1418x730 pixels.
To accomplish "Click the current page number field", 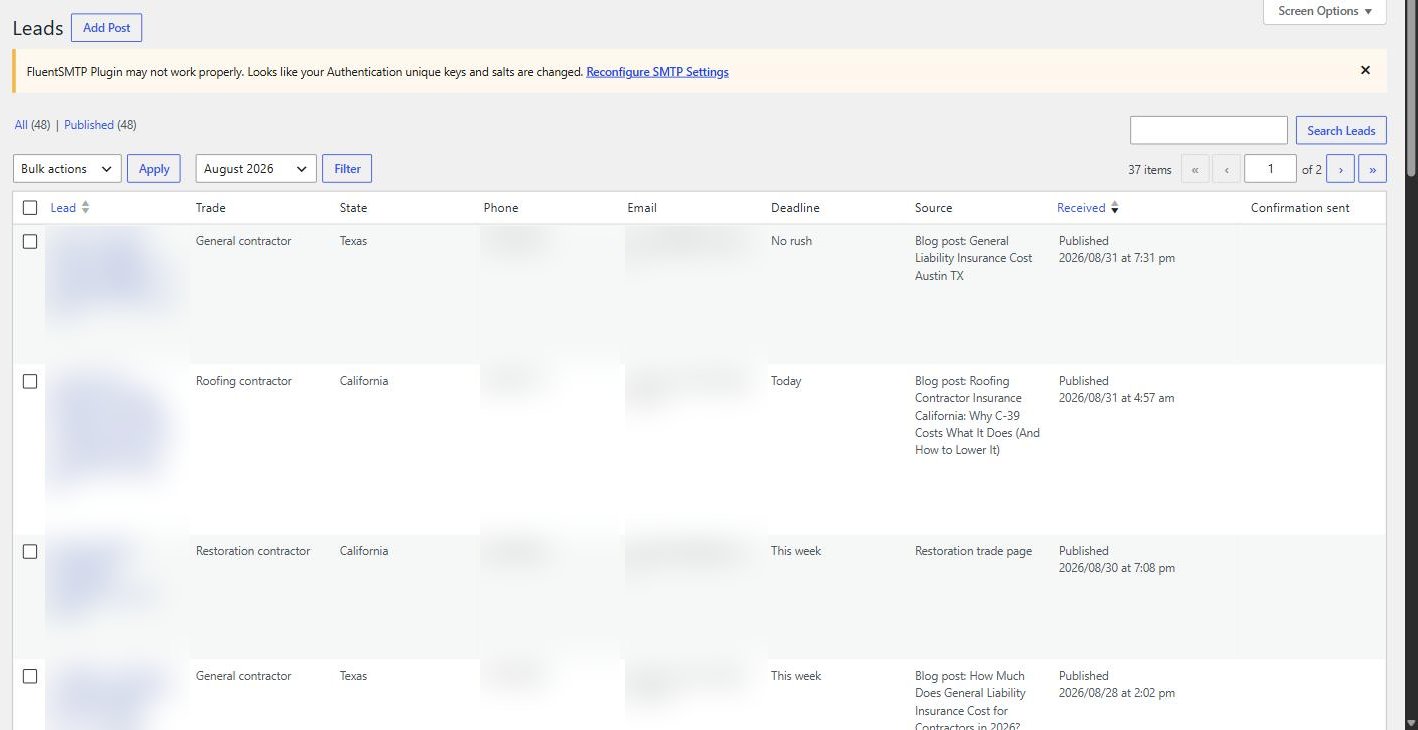I will [1270, 169].
